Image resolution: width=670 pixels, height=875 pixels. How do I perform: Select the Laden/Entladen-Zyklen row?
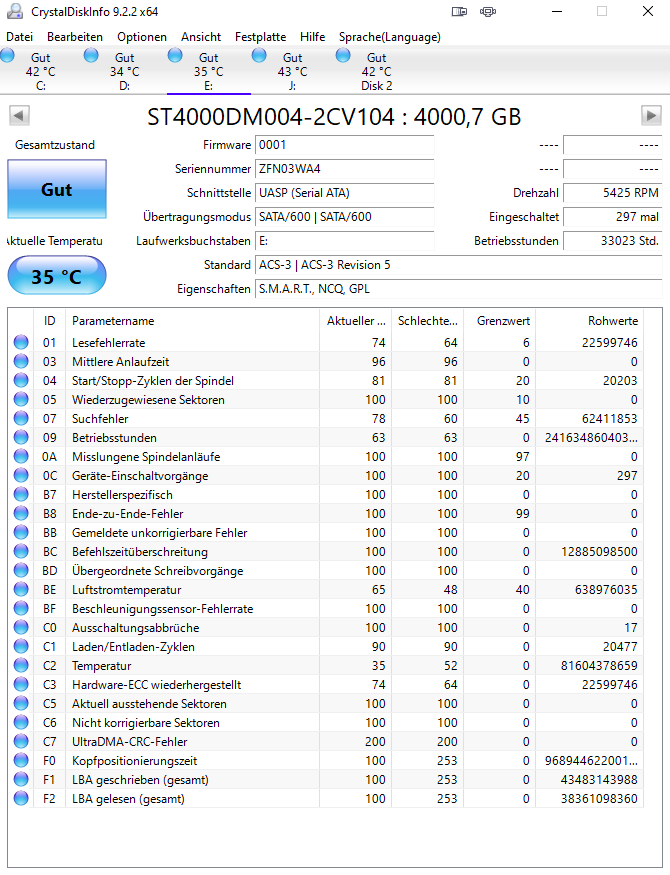tap(326, 647)
